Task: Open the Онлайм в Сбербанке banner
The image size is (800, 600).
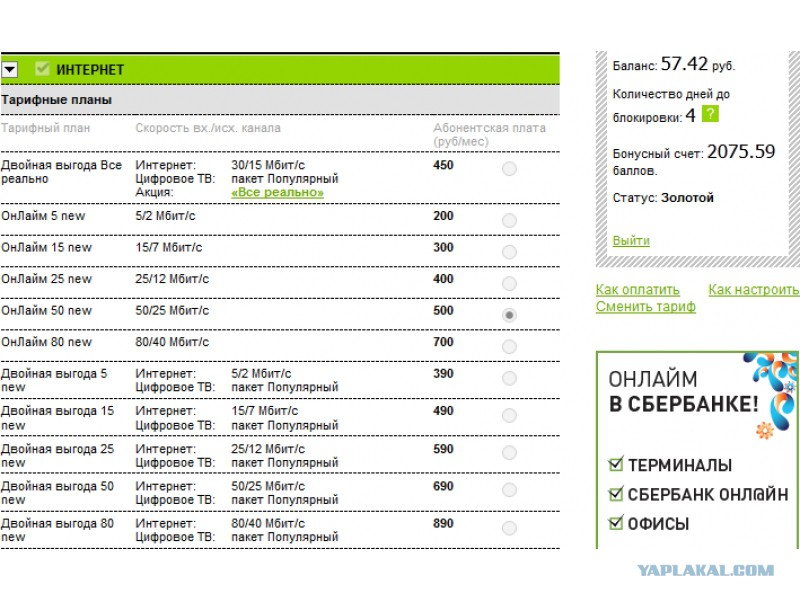Action: pos(697,450)
